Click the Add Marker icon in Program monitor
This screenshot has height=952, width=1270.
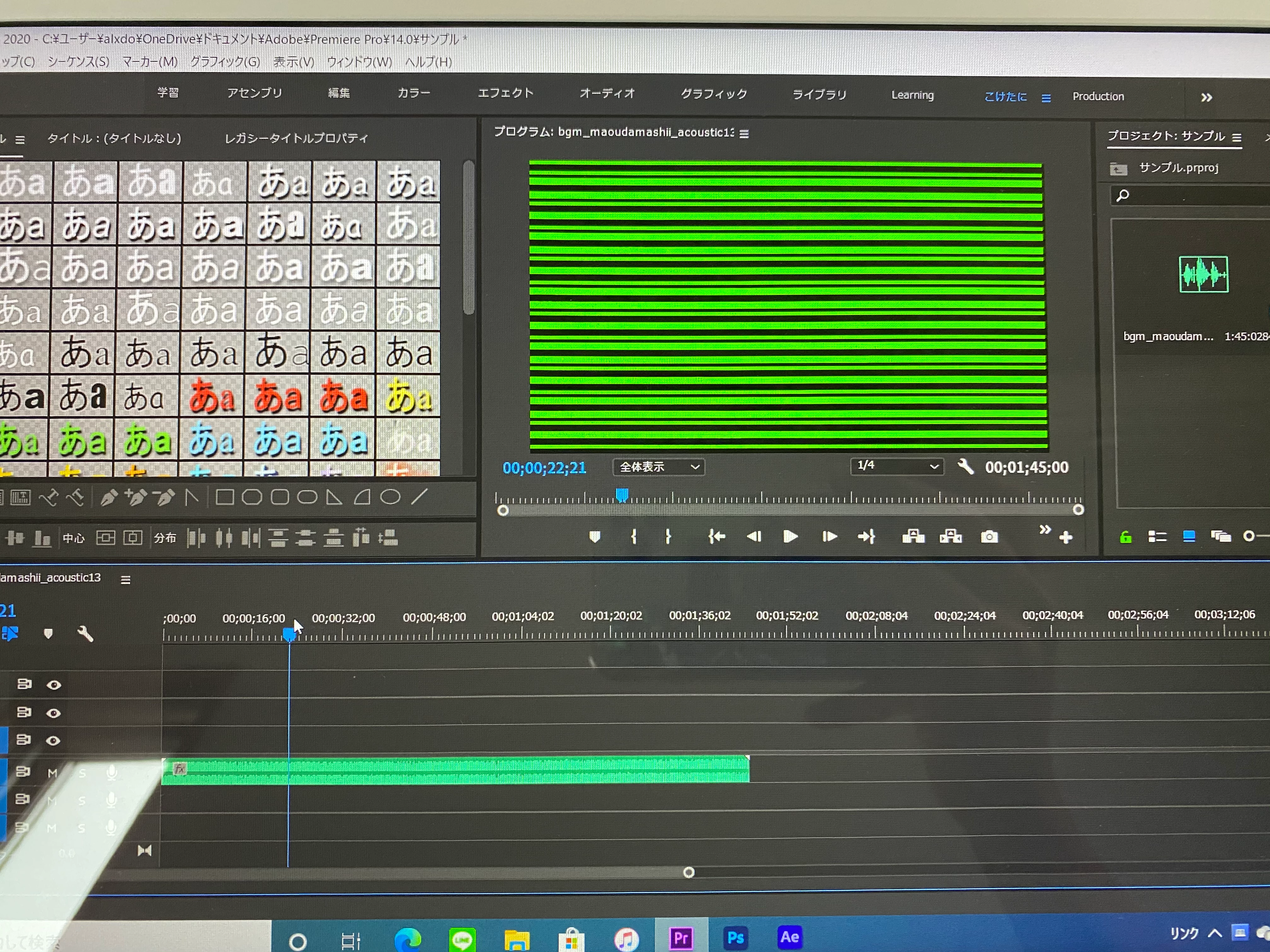[595, 536]
